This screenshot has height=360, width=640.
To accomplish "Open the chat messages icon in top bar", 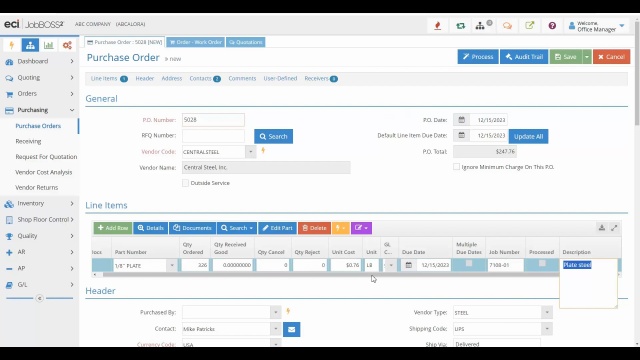I will [507, 26].
